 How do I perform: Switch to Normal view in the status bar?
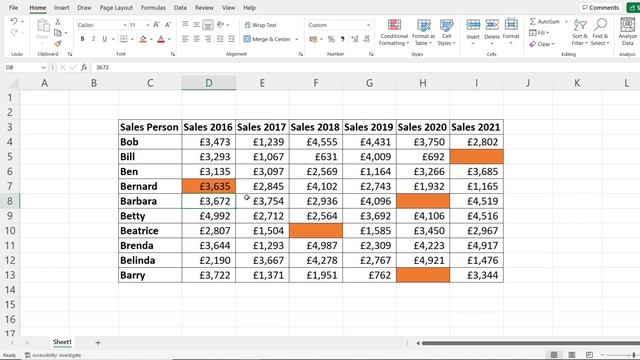pyautogui.click(x=554, y=355)
